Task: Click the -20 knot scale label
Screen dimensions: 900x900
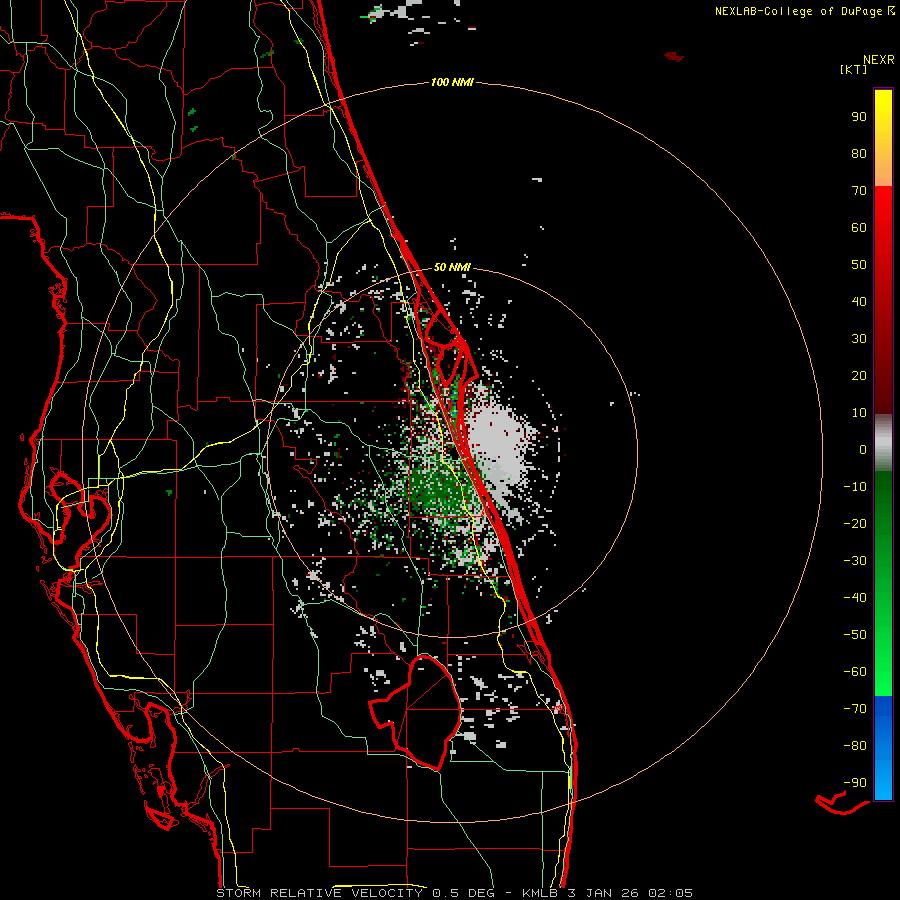Action: 855,524
